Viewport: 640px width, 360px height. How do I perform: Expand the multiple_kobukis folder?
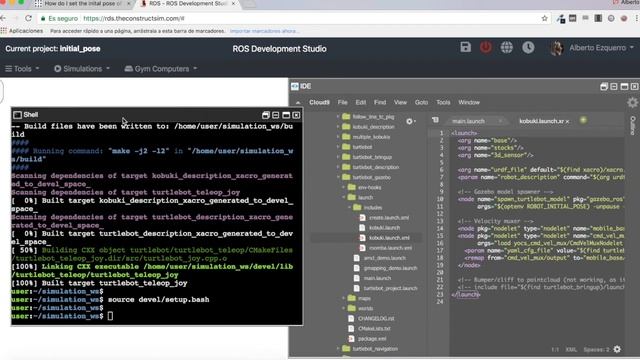338,137
